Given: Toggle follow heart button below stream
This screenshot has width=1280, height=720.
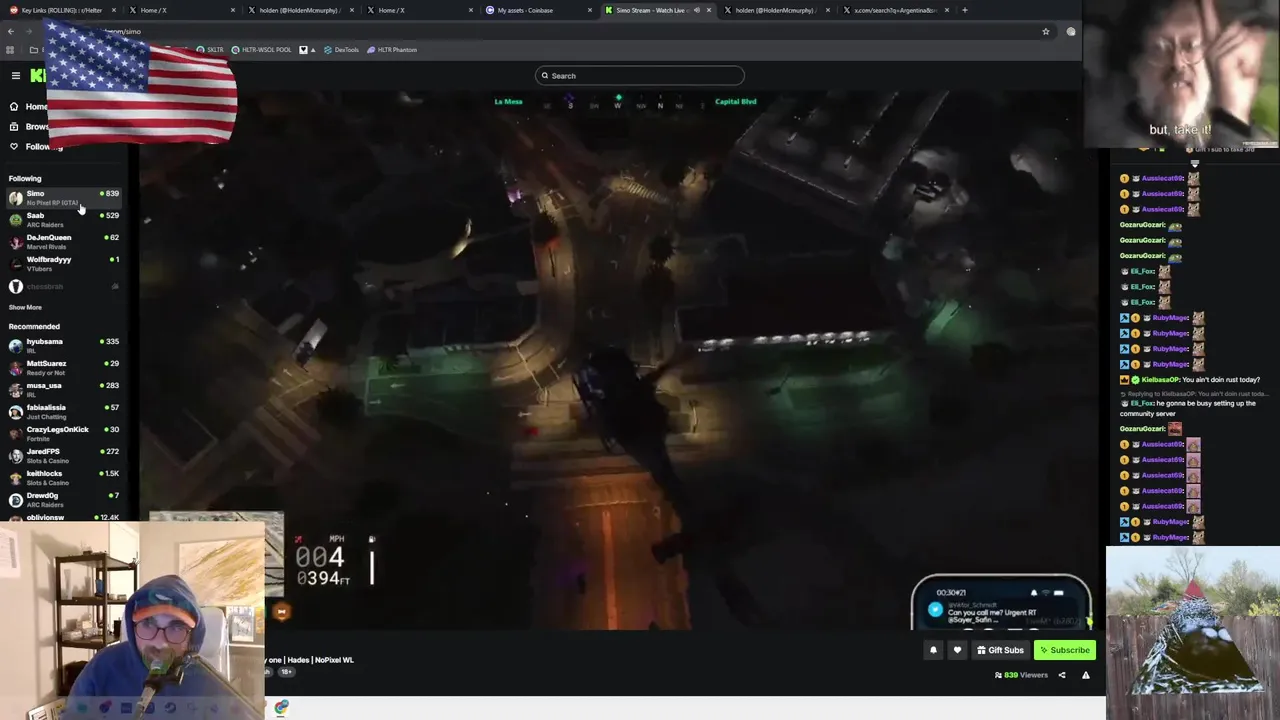Looking at the screenshot, I should point(957,650).
